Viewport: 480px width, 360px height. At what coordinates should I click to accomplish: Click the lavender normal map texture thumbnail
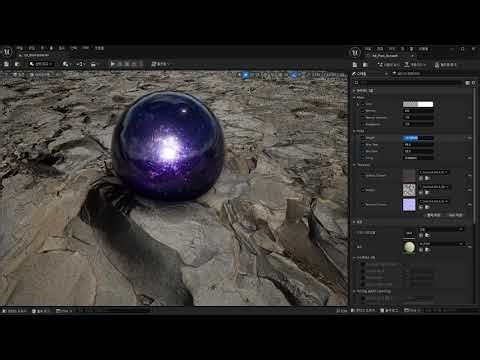409,205
